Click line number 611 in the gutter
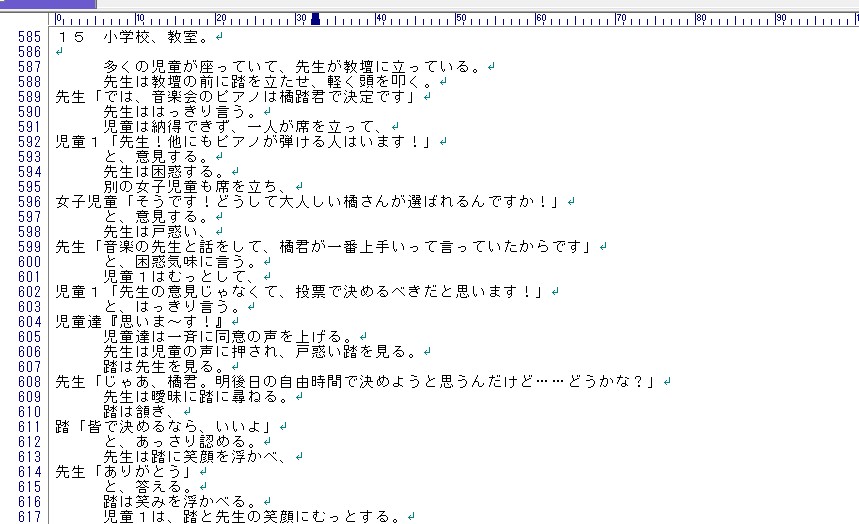The image size is (859, 524). [x=30, y=427]
